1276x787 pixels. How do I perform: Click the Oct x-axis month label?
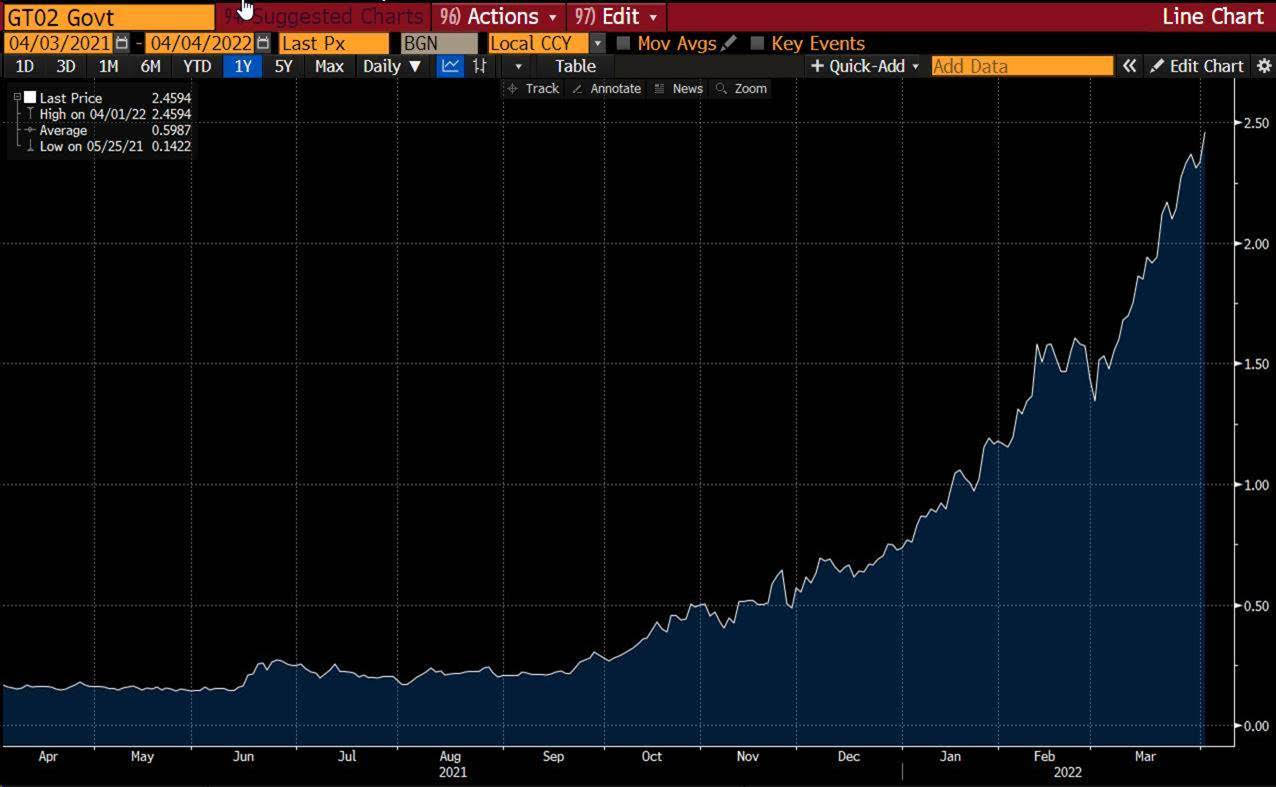(x=652, y=756)
